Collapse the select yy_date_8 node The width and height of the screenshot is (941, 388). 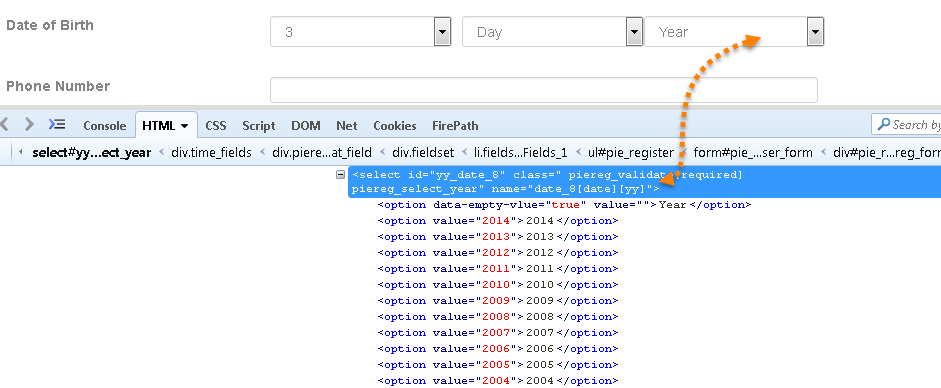(340, 175)
